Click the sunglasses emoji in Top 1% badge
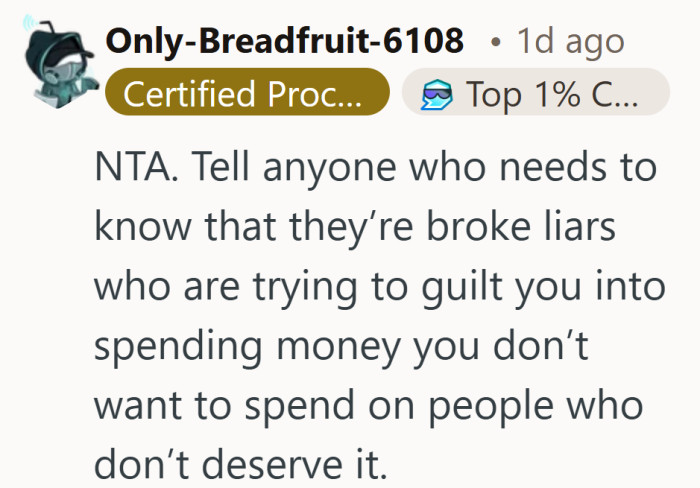700x488 pixels. 439,95
